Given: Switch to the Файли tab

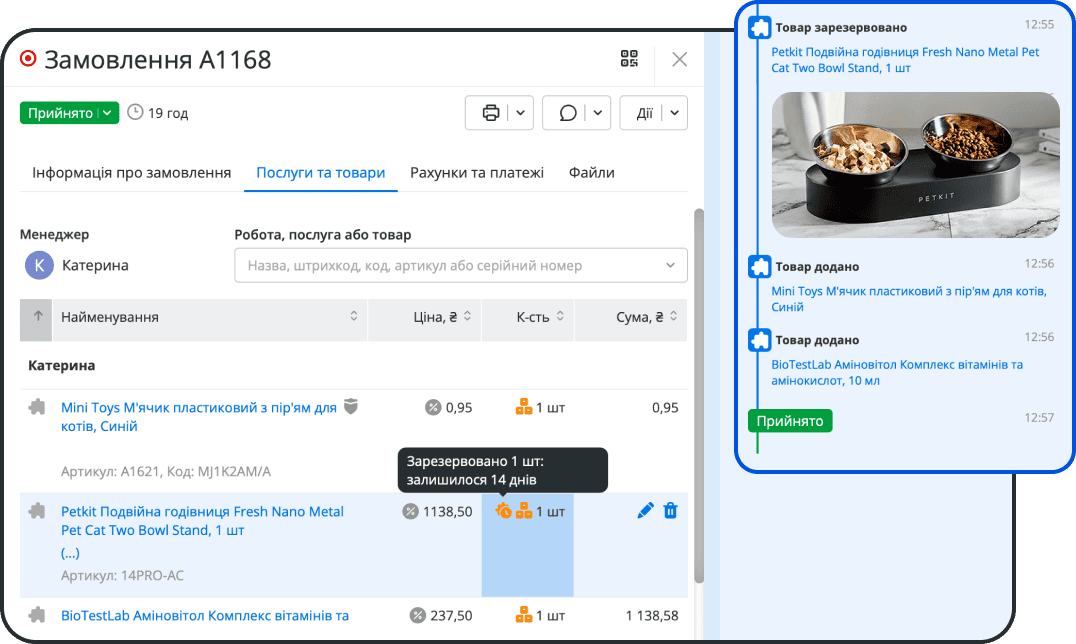Looking at the screenshot, I should [x=591, y=173].
